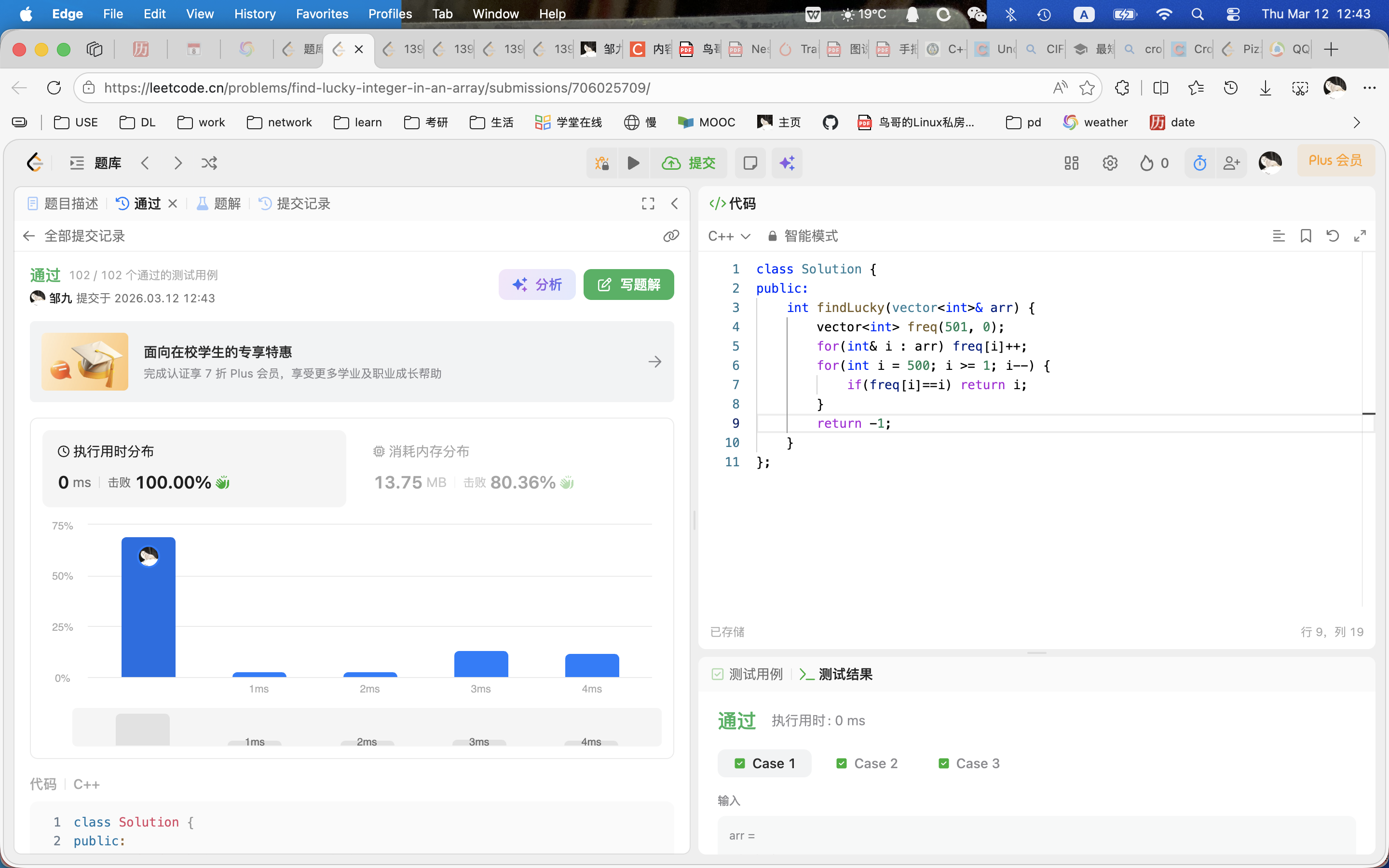This screenshot has width=1389, height=868.
Task: Click the tall 0ms bar in chart
Action: tap(149, 607)
